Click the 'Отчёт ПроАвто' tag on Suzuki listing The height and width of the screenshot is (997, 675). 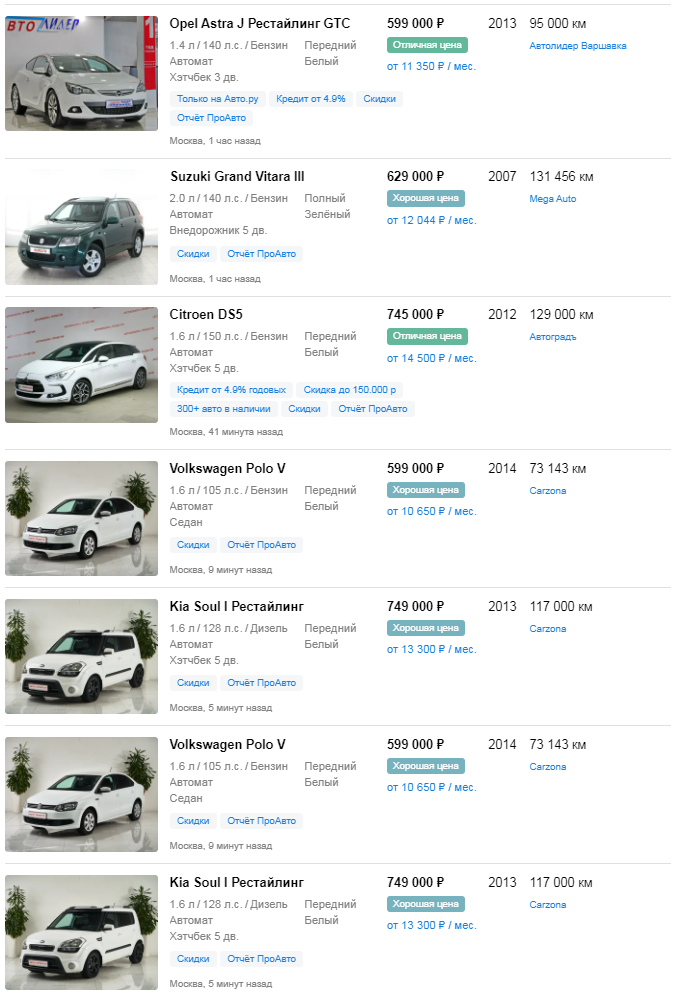[x=261, y=254]
